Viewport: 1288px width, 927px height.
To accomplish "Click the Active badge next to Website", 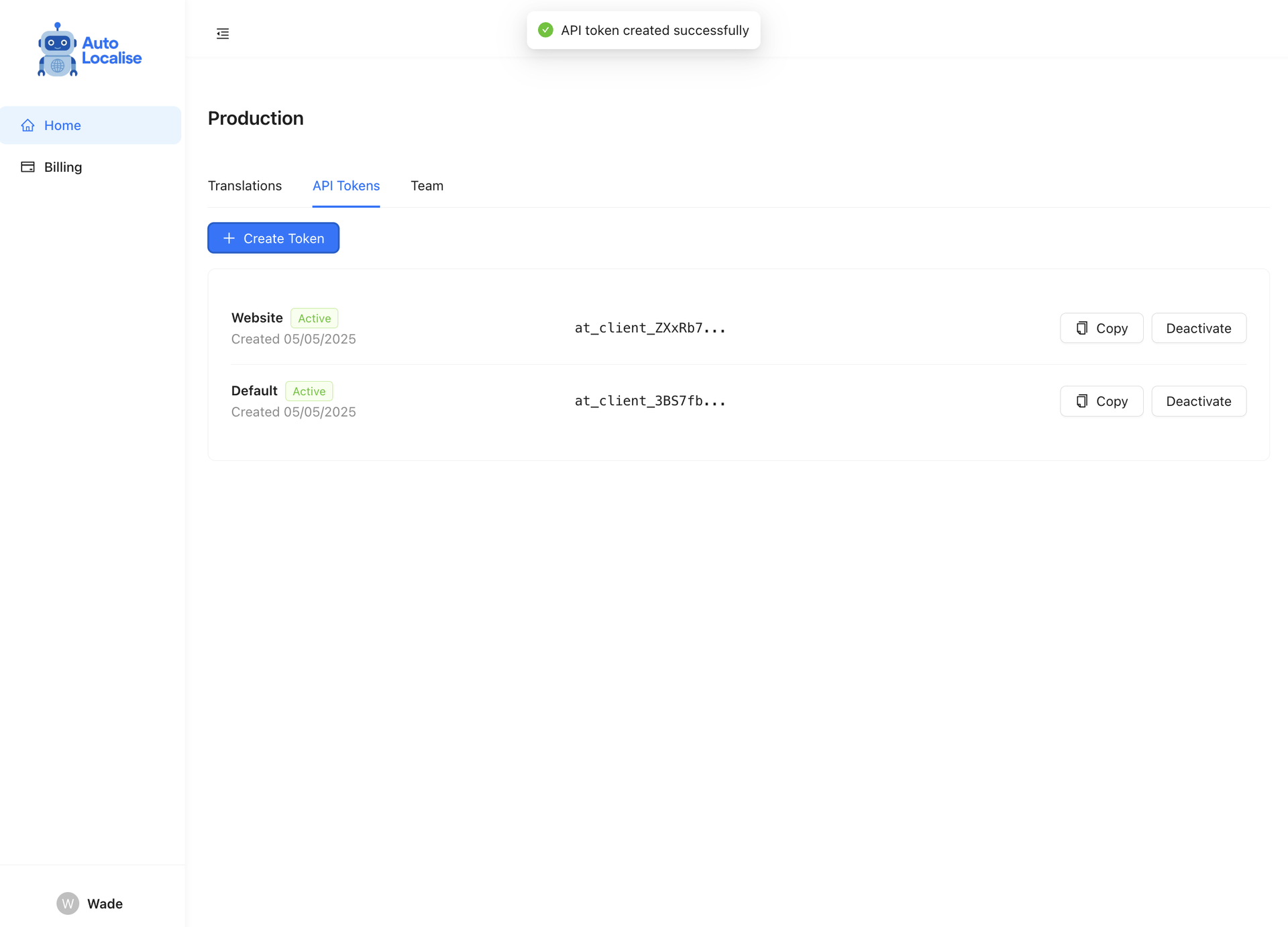I will 314,318.
